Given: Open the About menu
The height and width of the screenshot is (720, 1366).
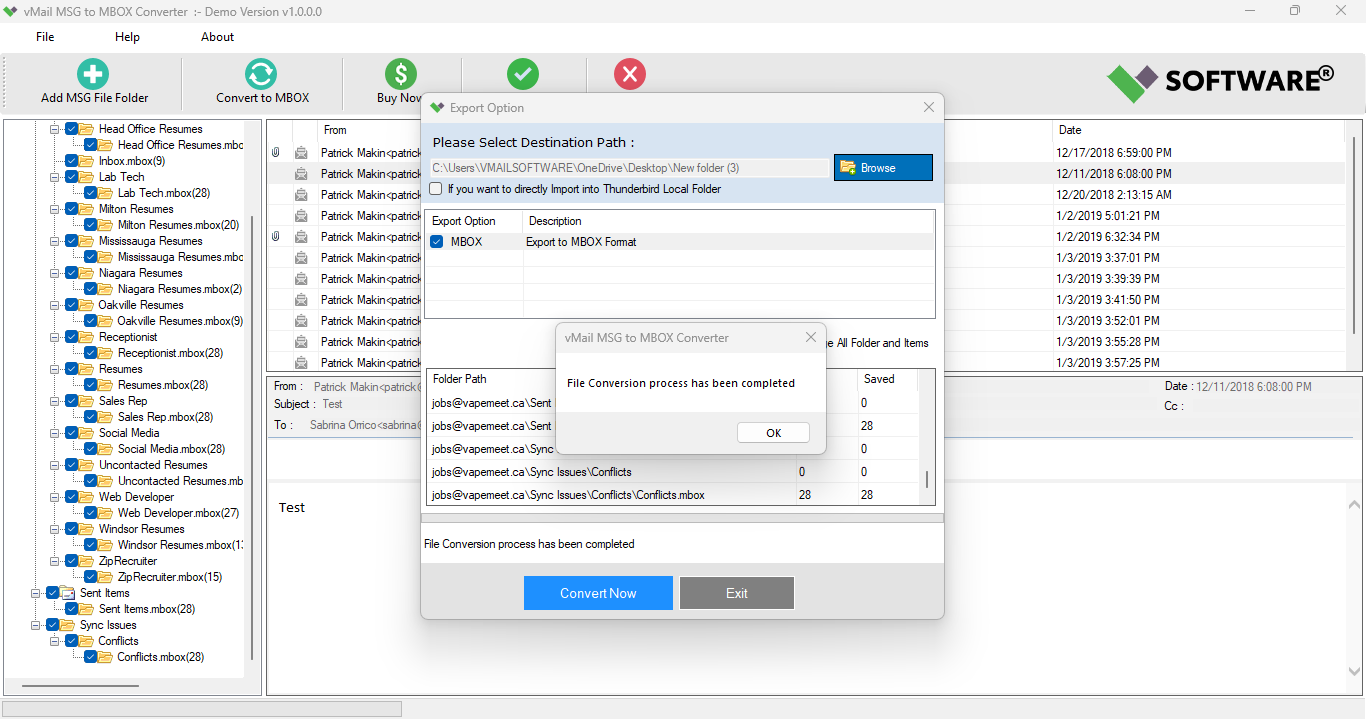Looking at the screenshot, I should 217,36.
